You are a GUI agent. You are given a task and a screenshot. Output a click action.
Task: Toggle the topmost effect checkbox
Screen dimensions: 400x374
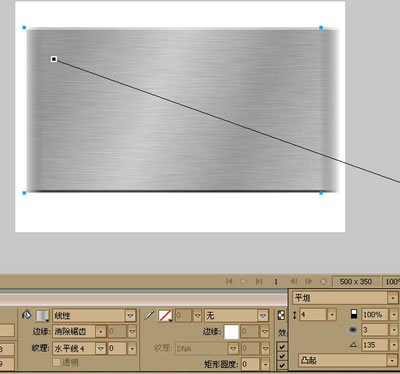[282, 347]
